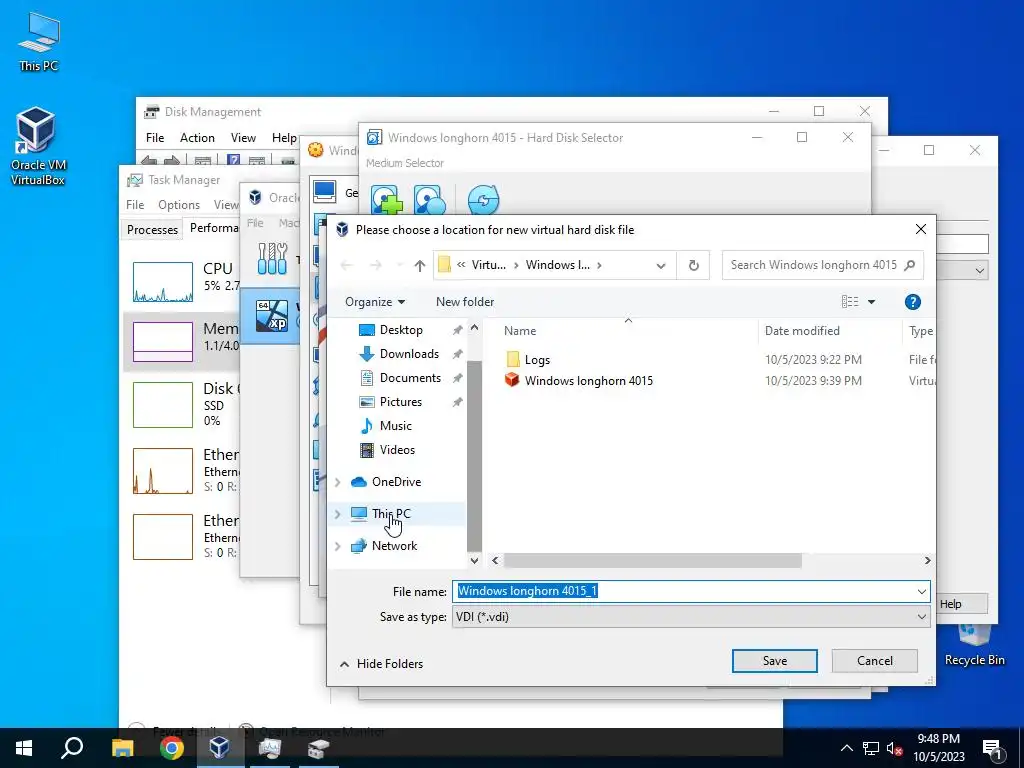Open Google Chrome from taskbar
Viewport: 1024px width, 768px height.
click(171, 748)
